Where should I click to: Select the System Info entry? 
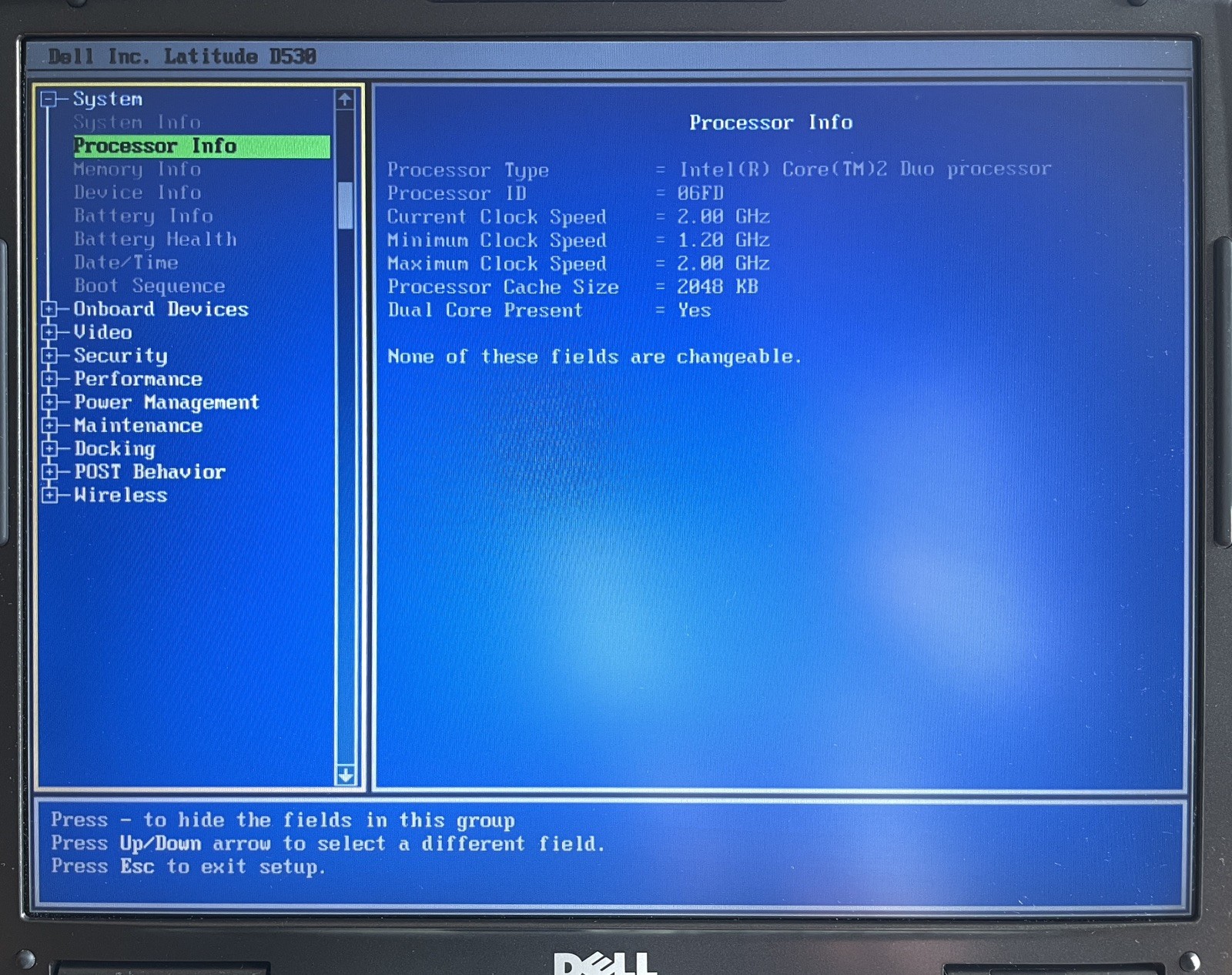(137, 122)
